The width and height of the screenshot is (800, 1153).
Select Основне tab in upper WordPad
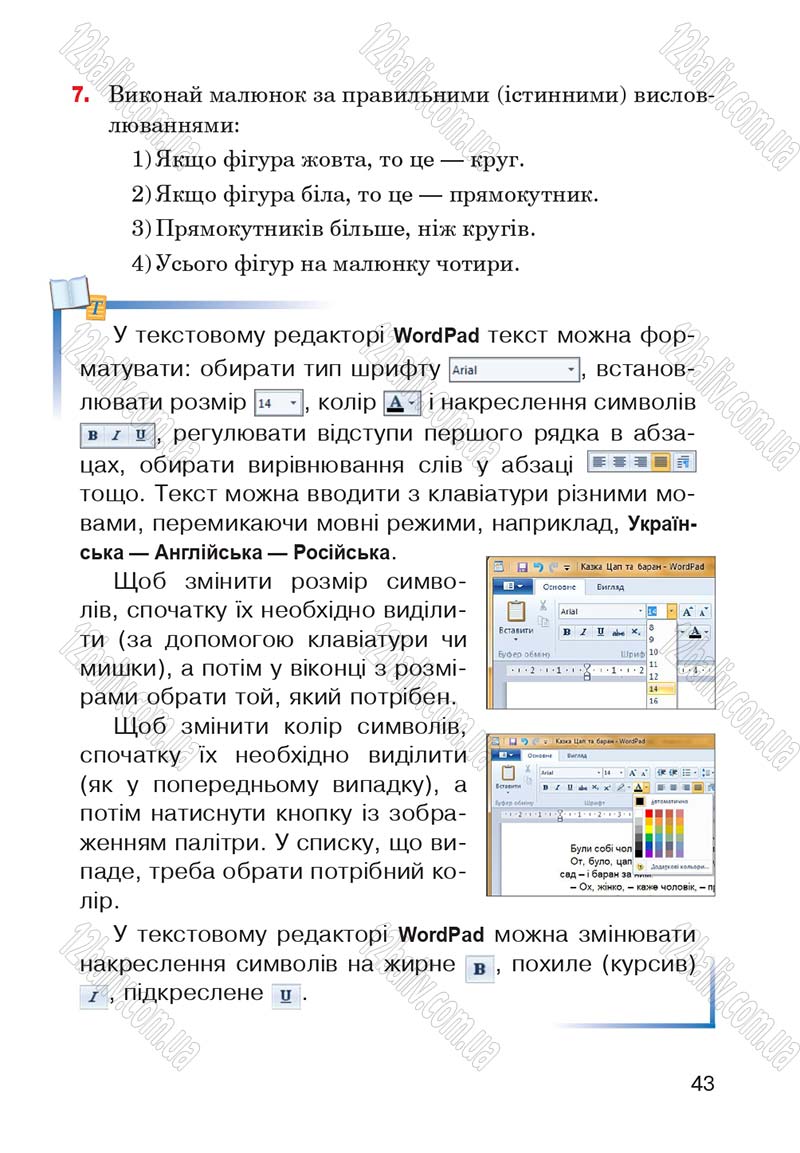(x=560, y=588)
